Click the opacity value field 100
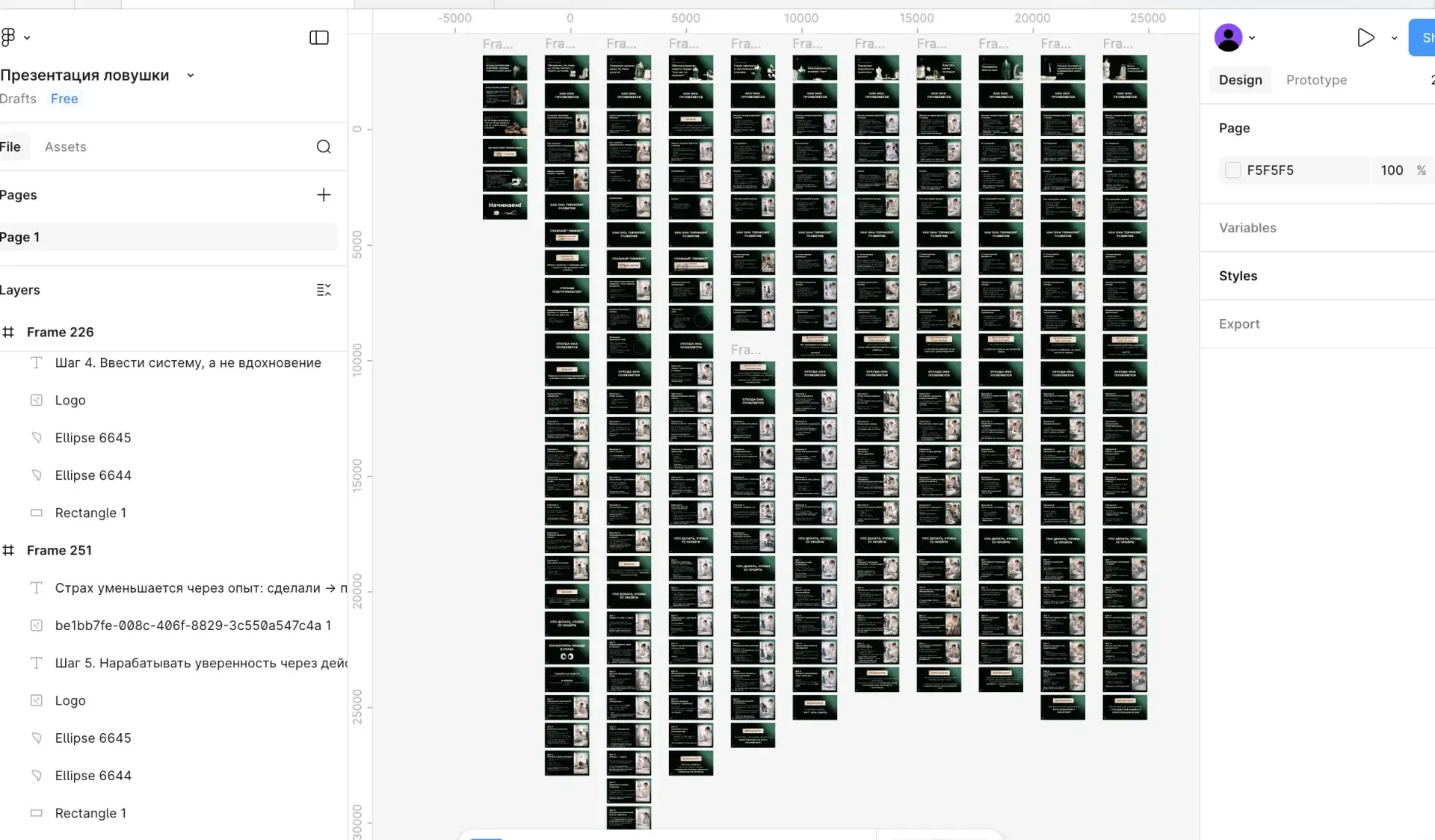Image resolution: width=1435 pixels, height=840 pixels. 1392,170
